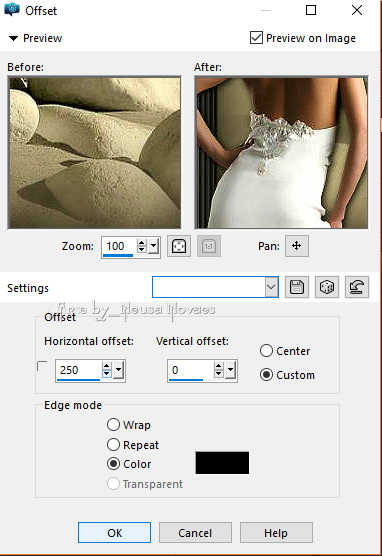
Task: Click the Offset dialog app icon
Action: click(12, 10)
